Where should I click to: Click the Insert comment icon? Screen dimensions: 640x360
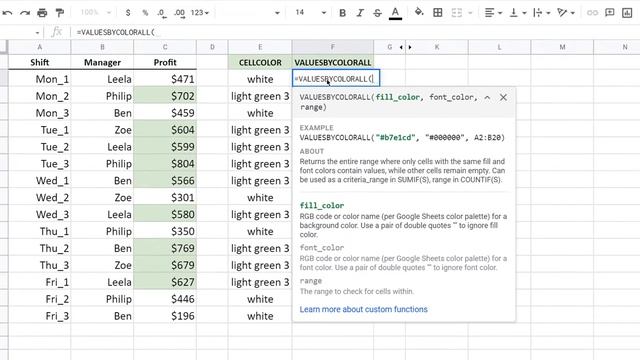point(609,13)
